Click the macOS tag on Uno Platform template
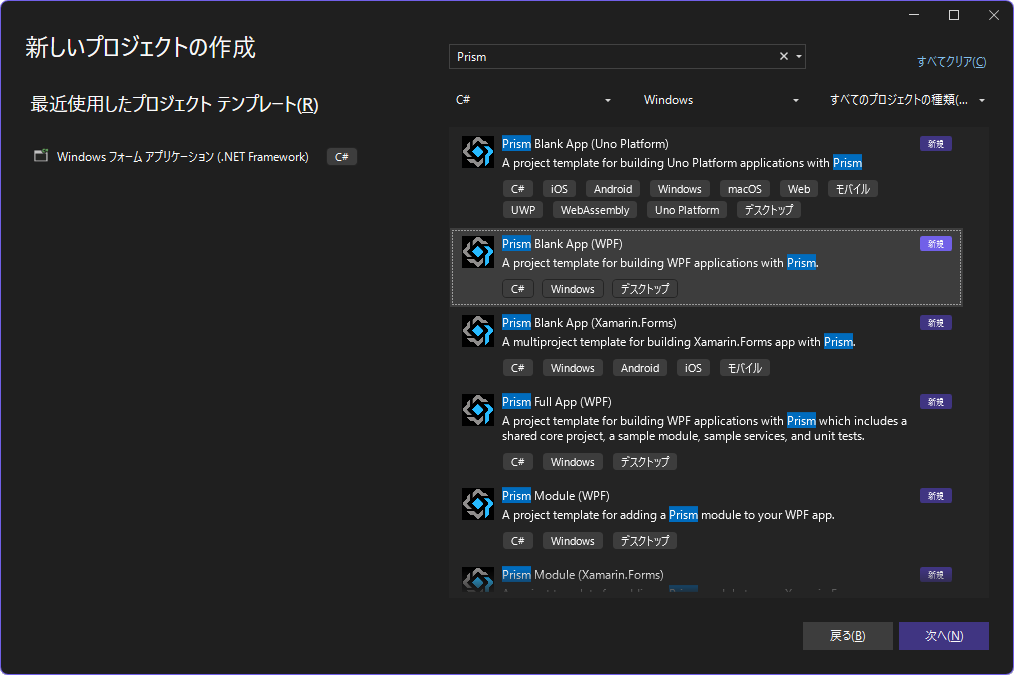 tap(744, 189)
